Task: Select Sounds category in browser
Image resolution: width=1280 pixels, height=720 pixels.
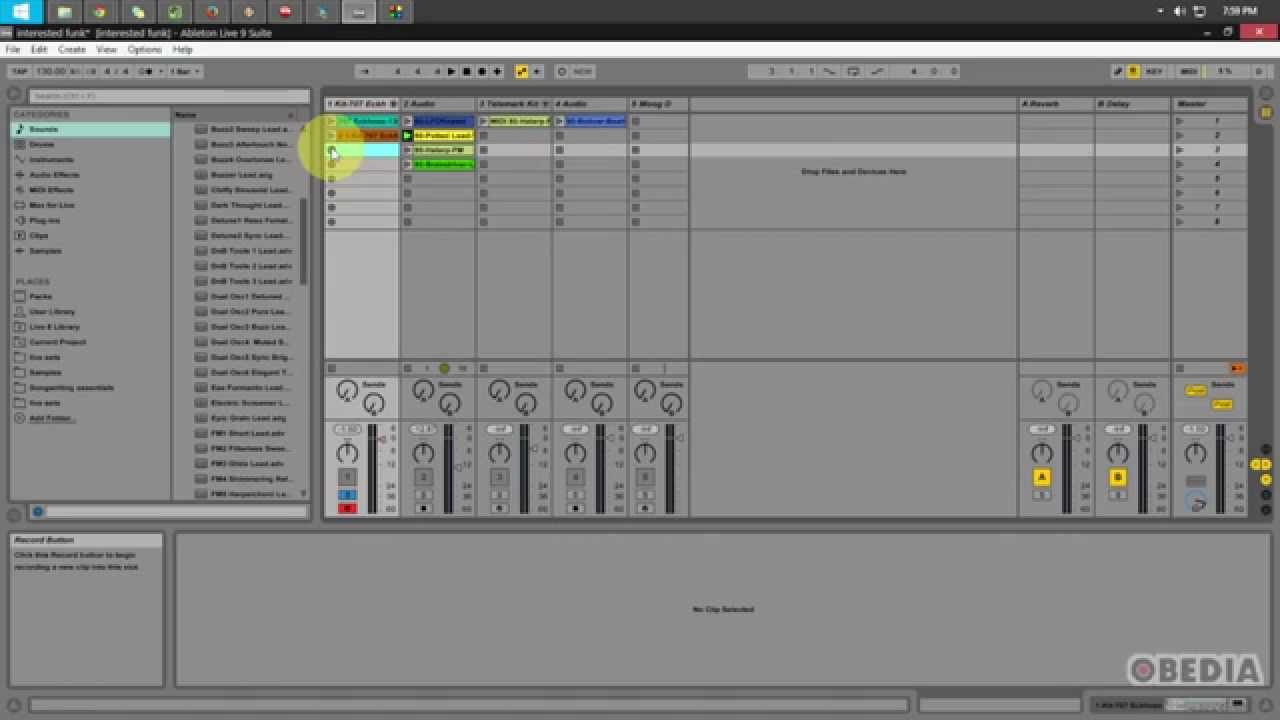Action: point(90,129)
